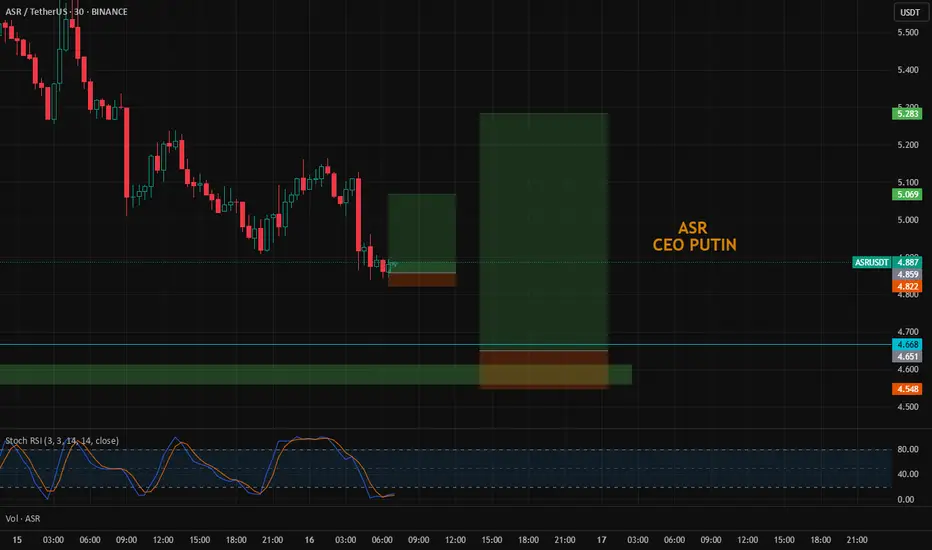
Task: Click the ASR CEO PUTIN text annotation
Action: (x=694, y=236)
